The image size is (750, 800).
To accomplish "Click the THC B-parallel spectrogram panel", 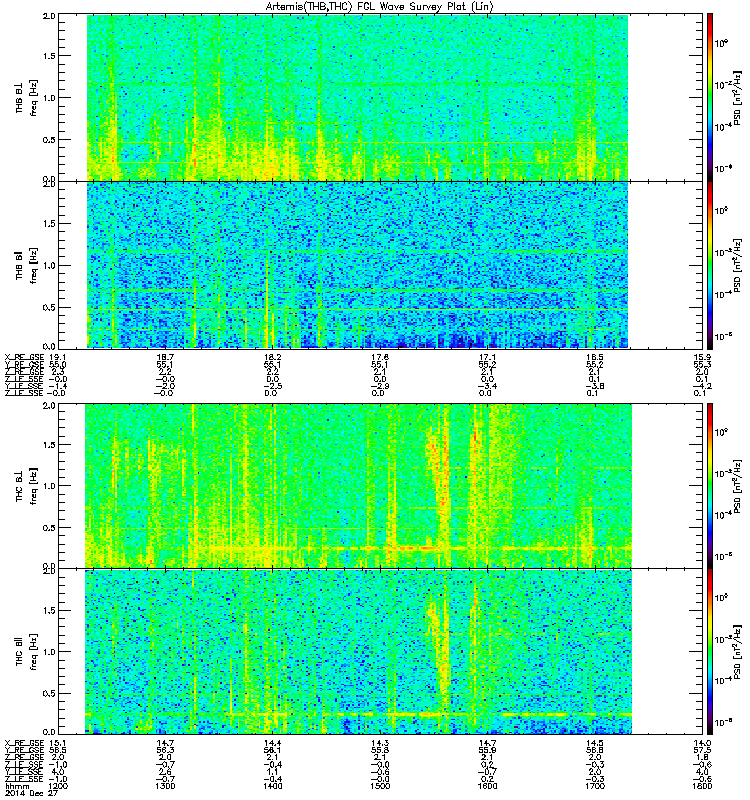I will coord(381,652).
